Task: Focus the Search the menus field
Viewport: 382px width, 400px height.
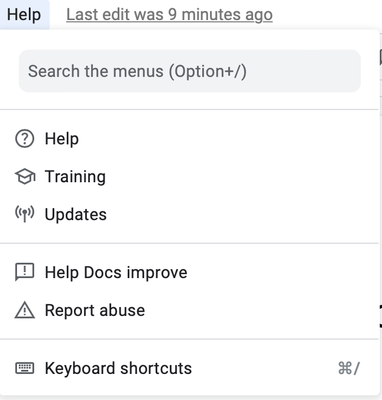Action: click(190, 71)
